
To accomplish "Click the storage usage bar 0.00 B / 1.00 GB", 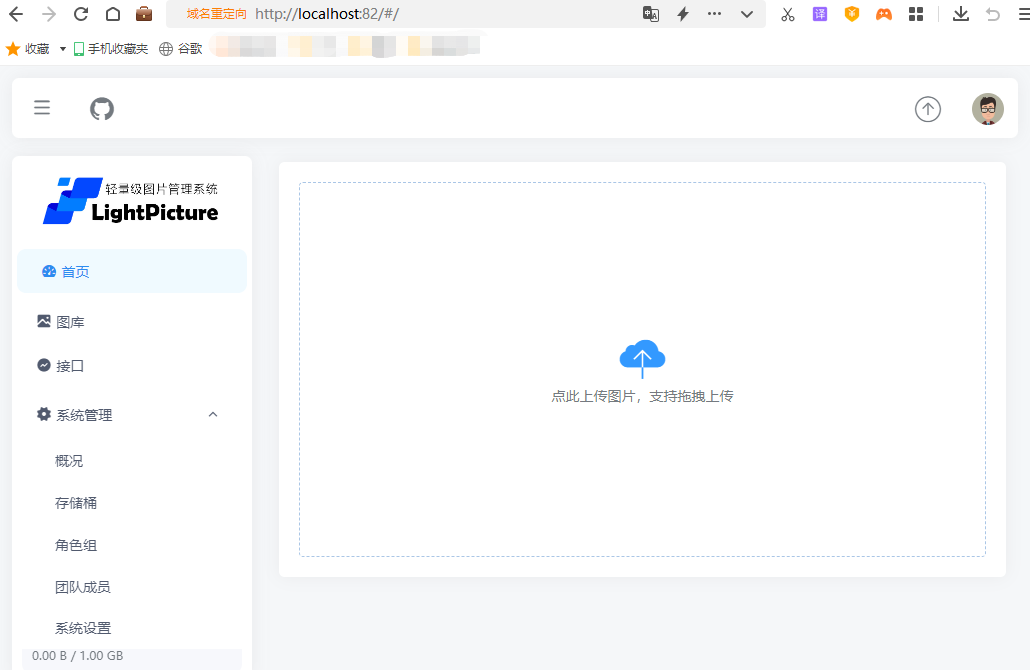I will coord(78,656).
